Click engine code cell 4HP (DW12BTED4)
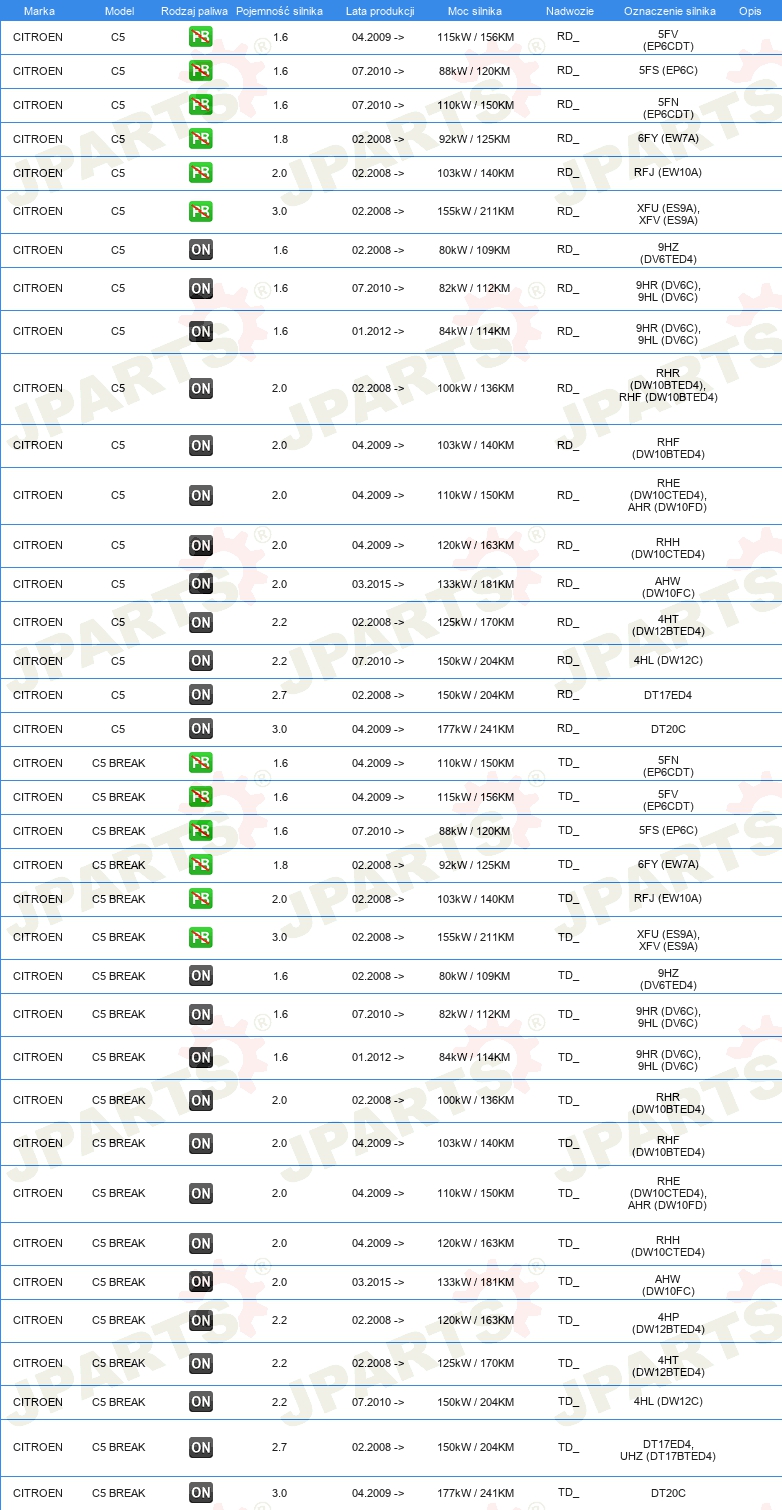782x1510 pixels. click(x=668, y=1323)
